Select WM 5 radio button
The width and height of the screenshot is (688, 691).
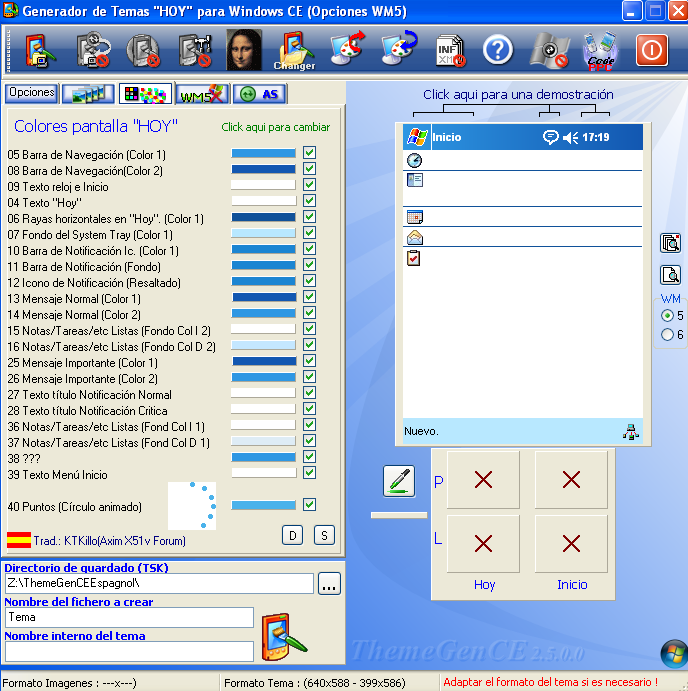click(667, 316)
